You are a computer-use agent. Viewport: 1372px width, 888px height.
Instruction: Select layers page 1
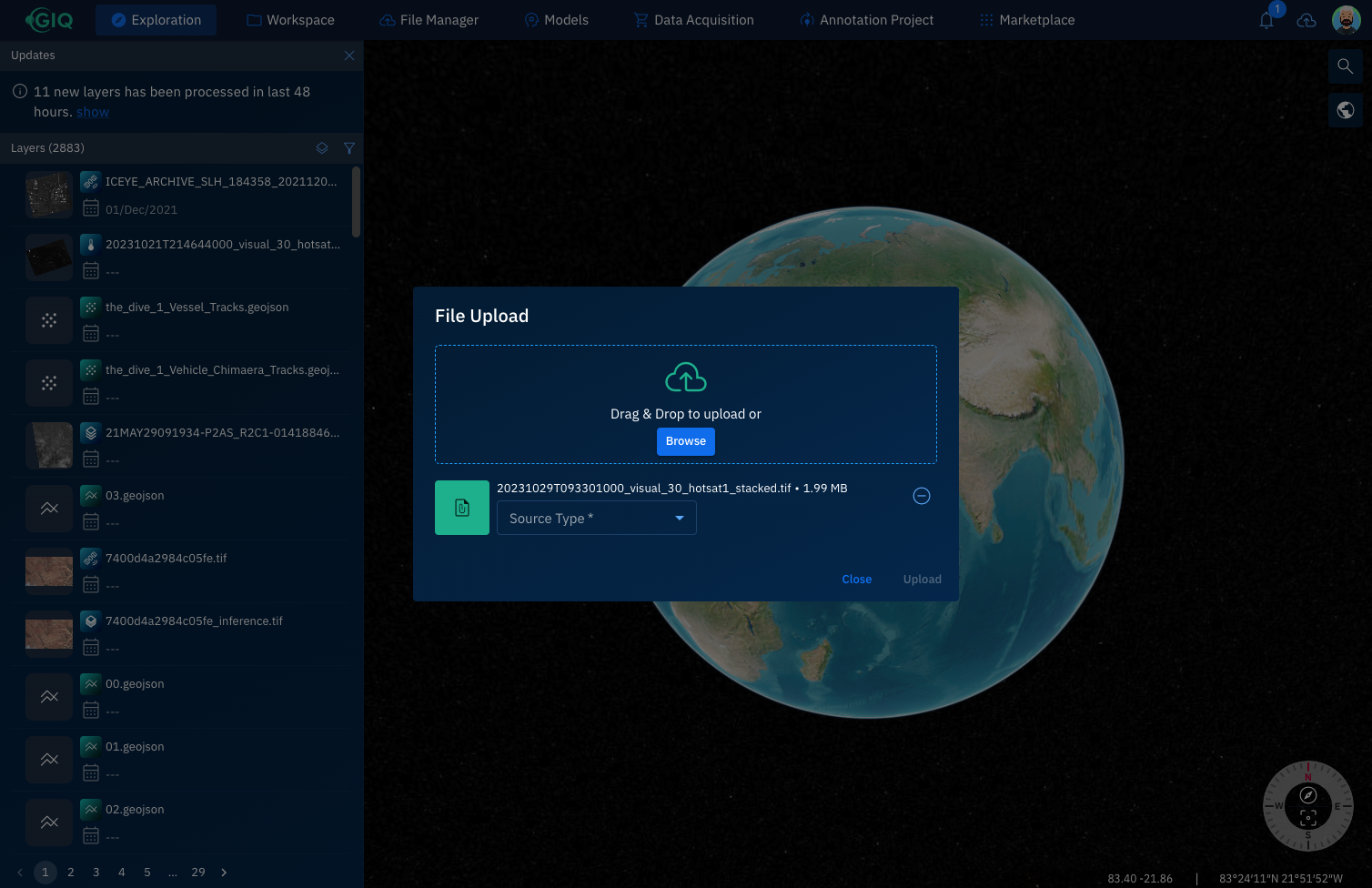45,873
